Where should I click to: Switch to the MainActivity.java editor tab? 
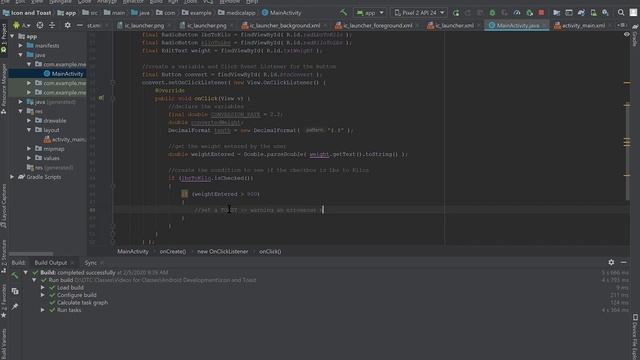click(x=517, y=25)
